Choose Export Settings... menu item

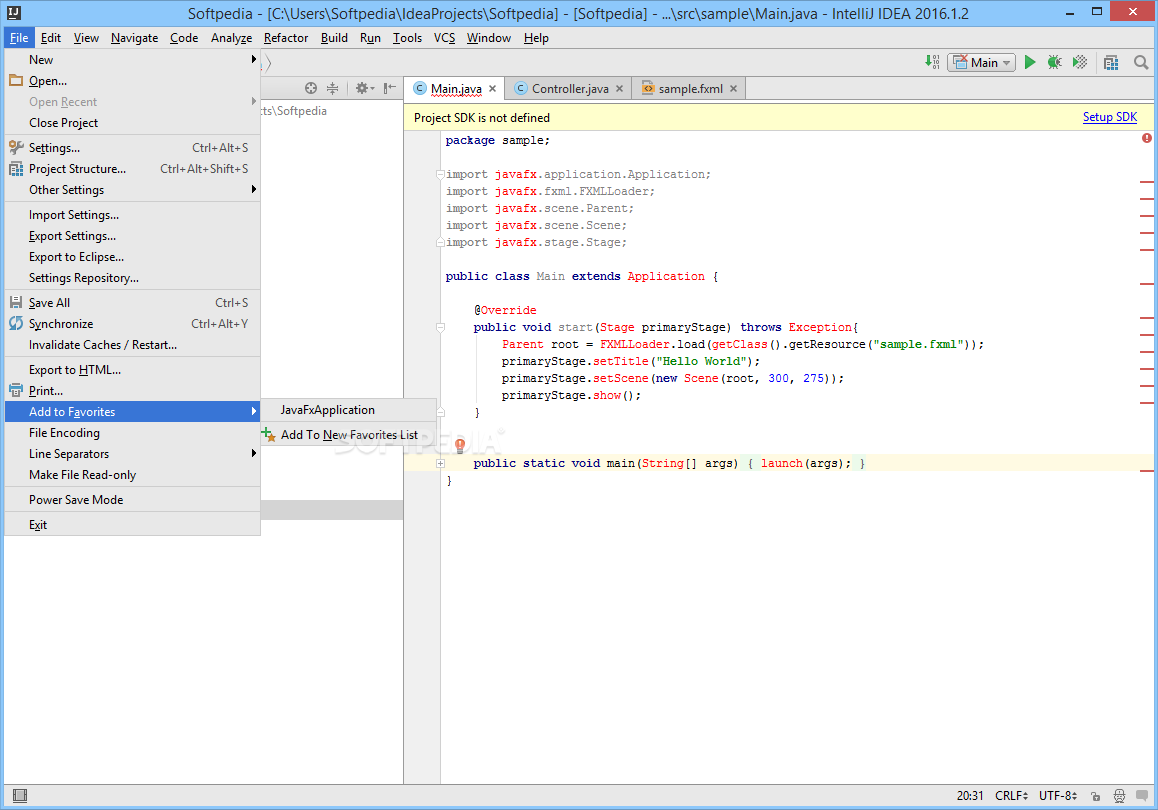[x=133, y=236]
